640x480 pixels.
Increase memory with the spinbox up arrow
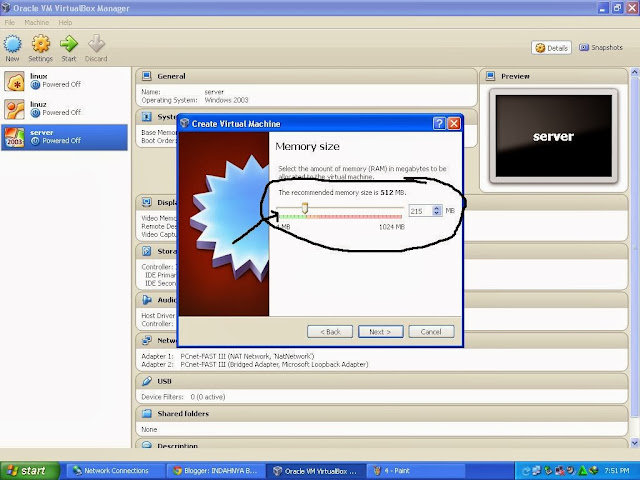point(437,208)
